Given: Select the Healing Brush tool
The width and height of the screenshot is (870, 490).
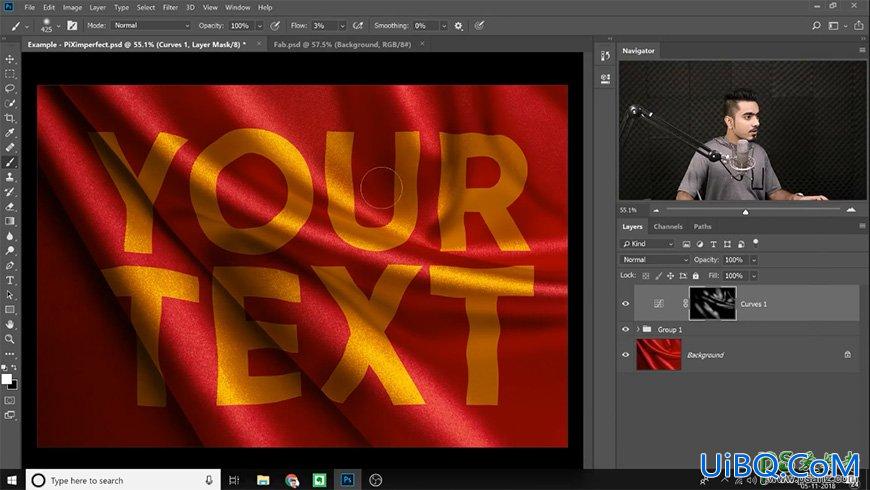Looking at the screenshot, I should pyautogui.click(x=10, y=148).
